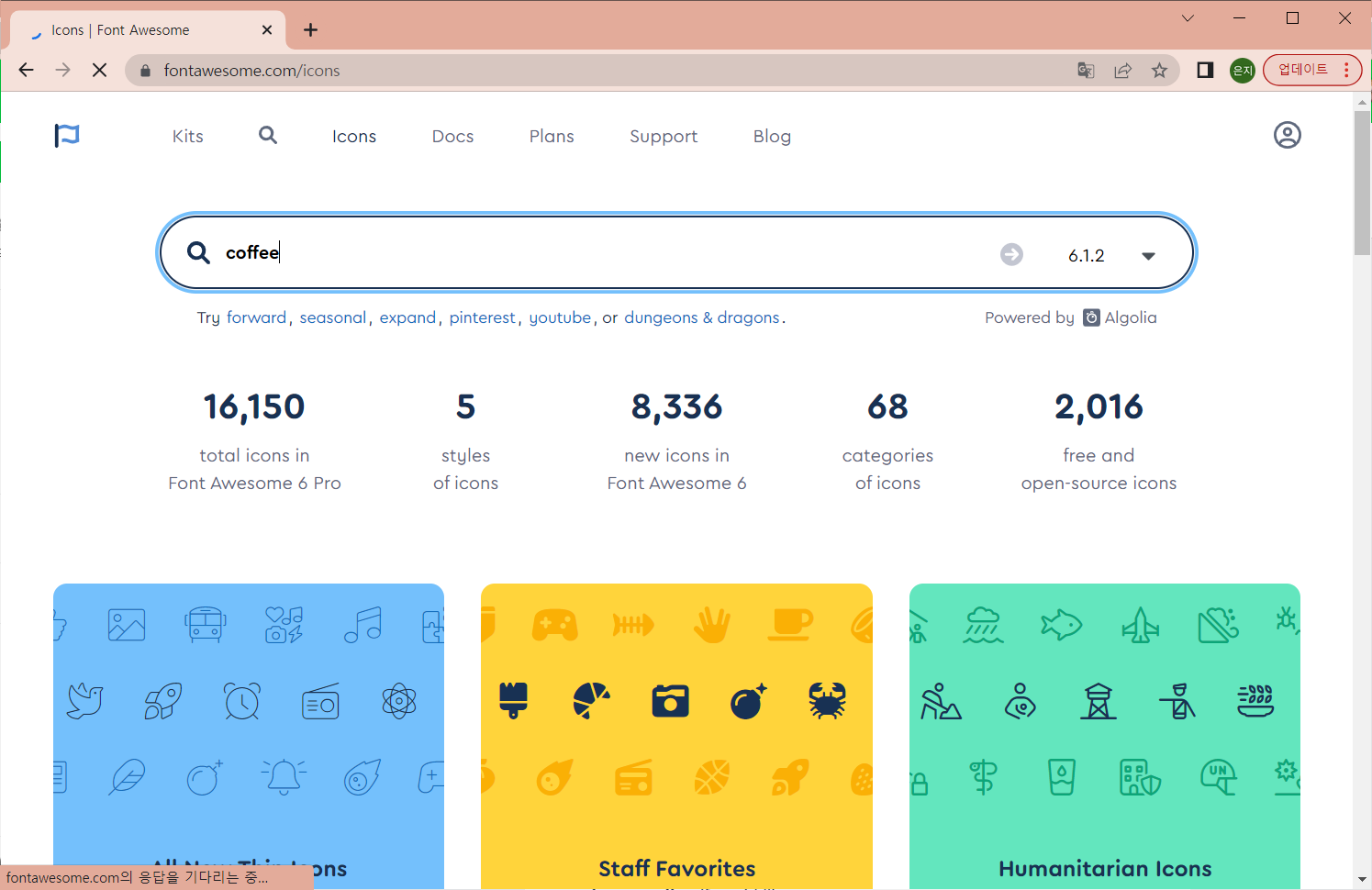The height and width of the screenshot is (890, 1372).
Task: Click the camera retro icon in Staff Favorites
Action: pyautogui.click(x=671, y=701)
